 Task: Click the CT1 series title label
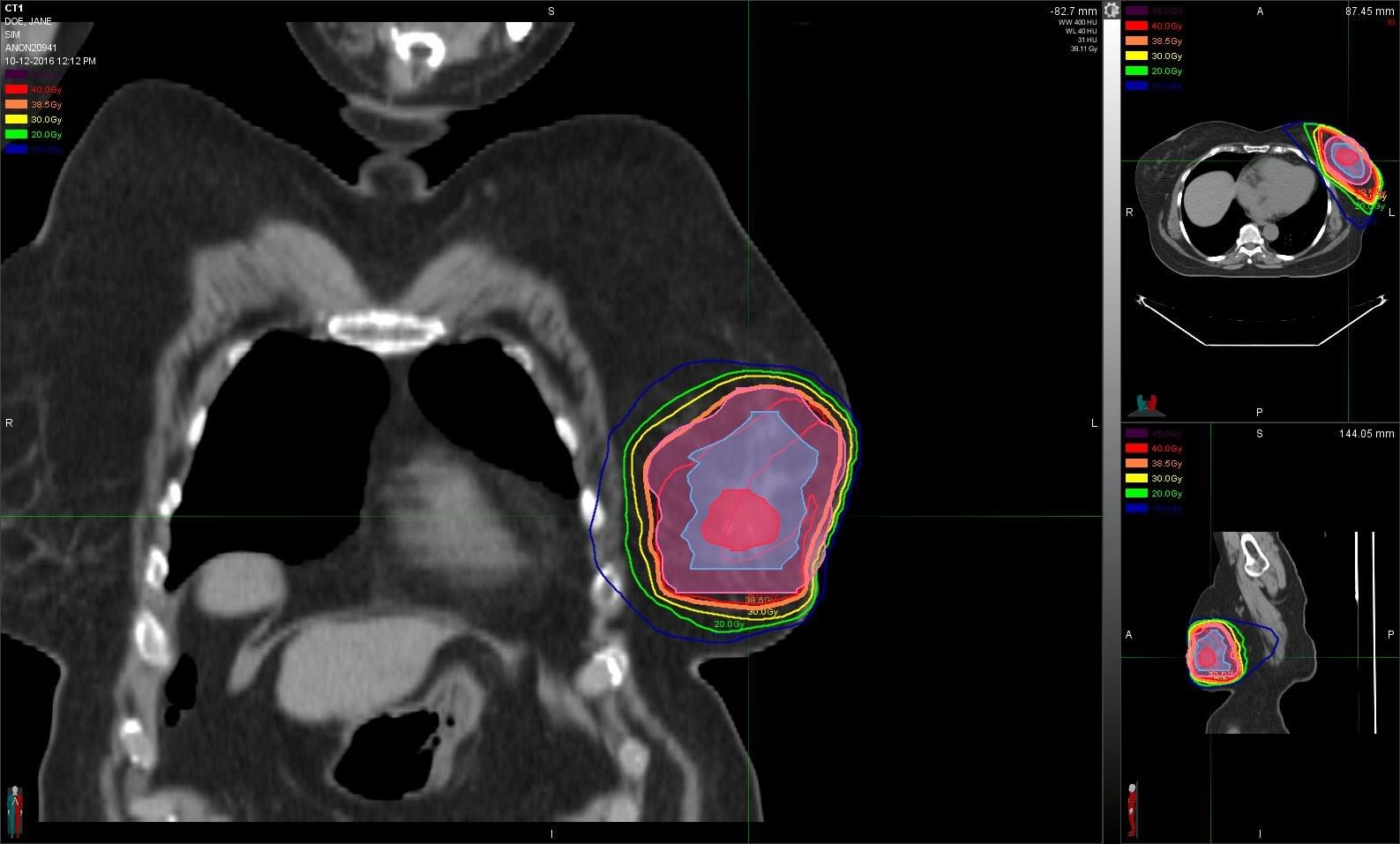pos(14,9)
